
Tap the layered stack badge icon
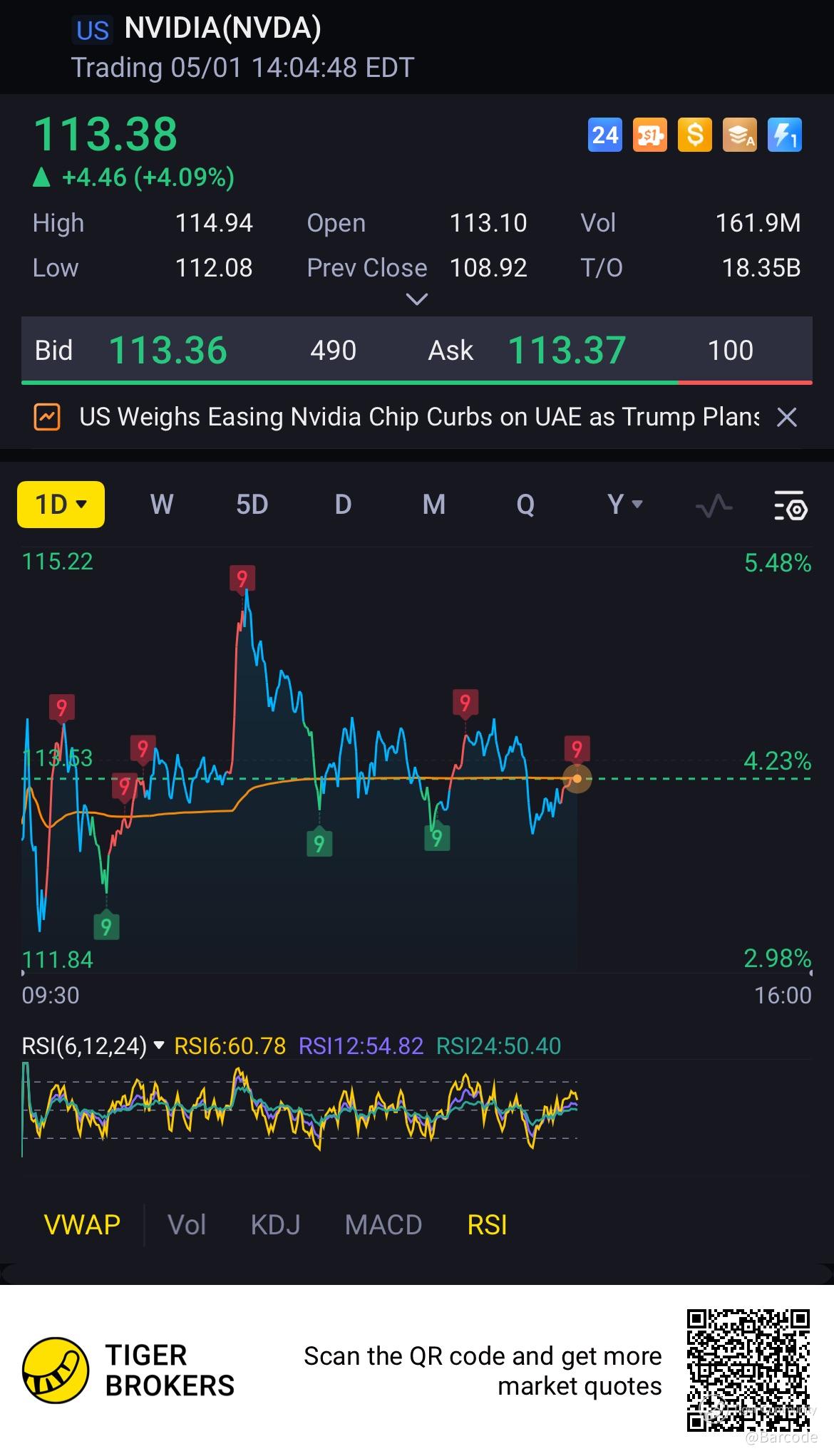point(740,135)
